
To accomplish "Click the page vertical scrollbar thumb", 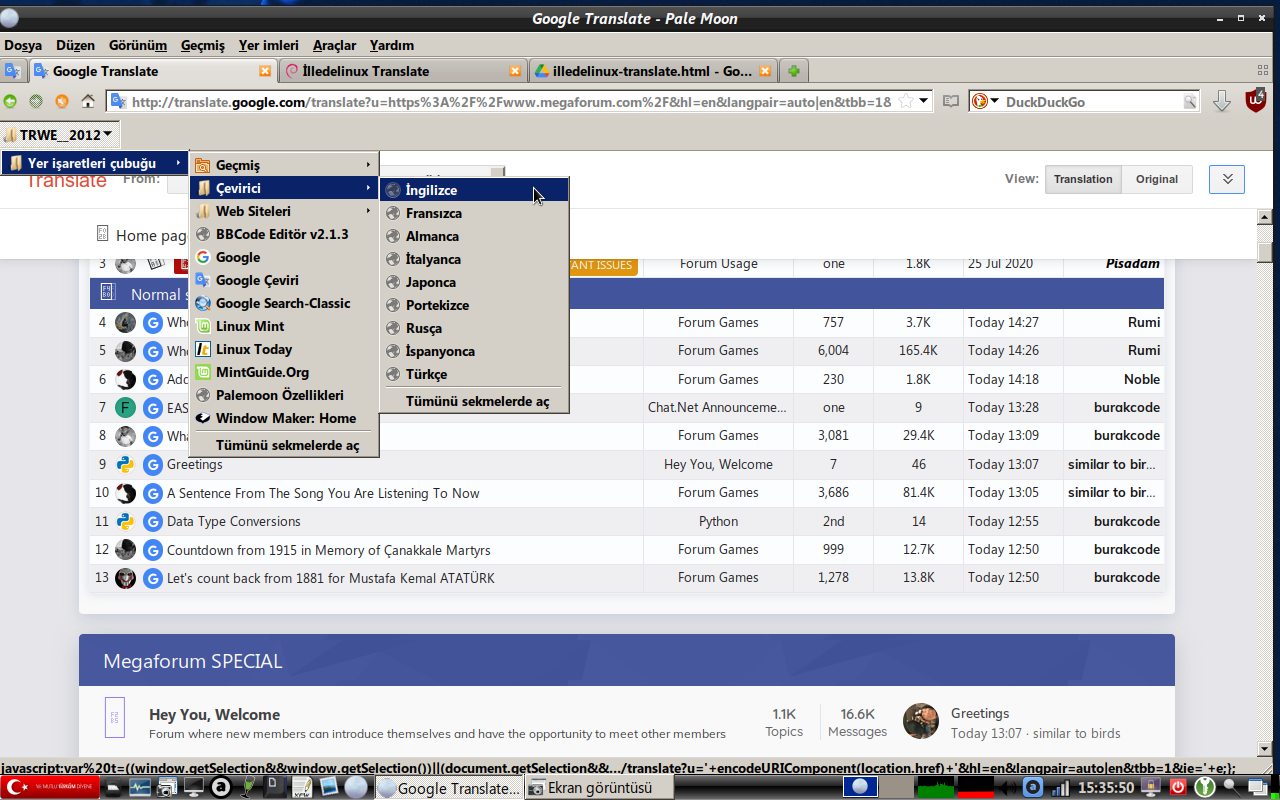I will (1265, 250).
